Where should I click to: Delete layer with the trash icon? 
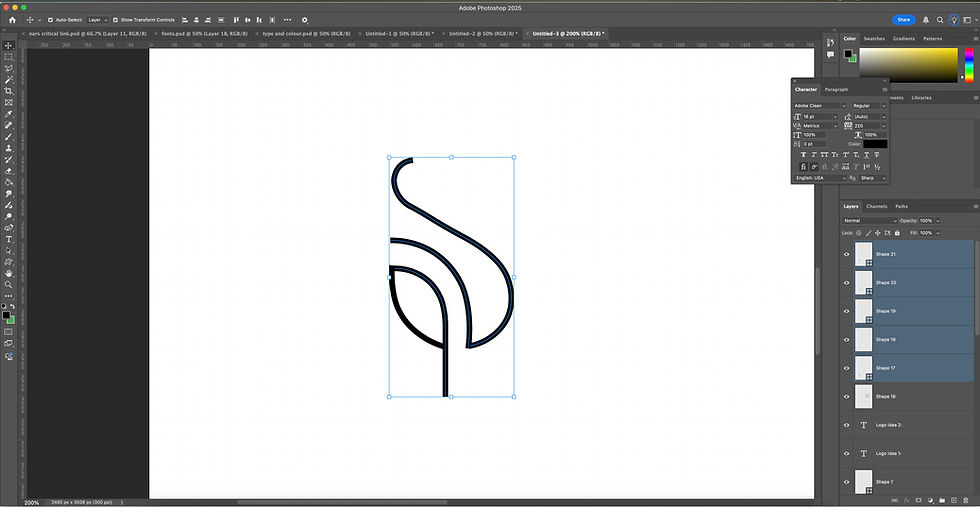click(x=966, y=500)
